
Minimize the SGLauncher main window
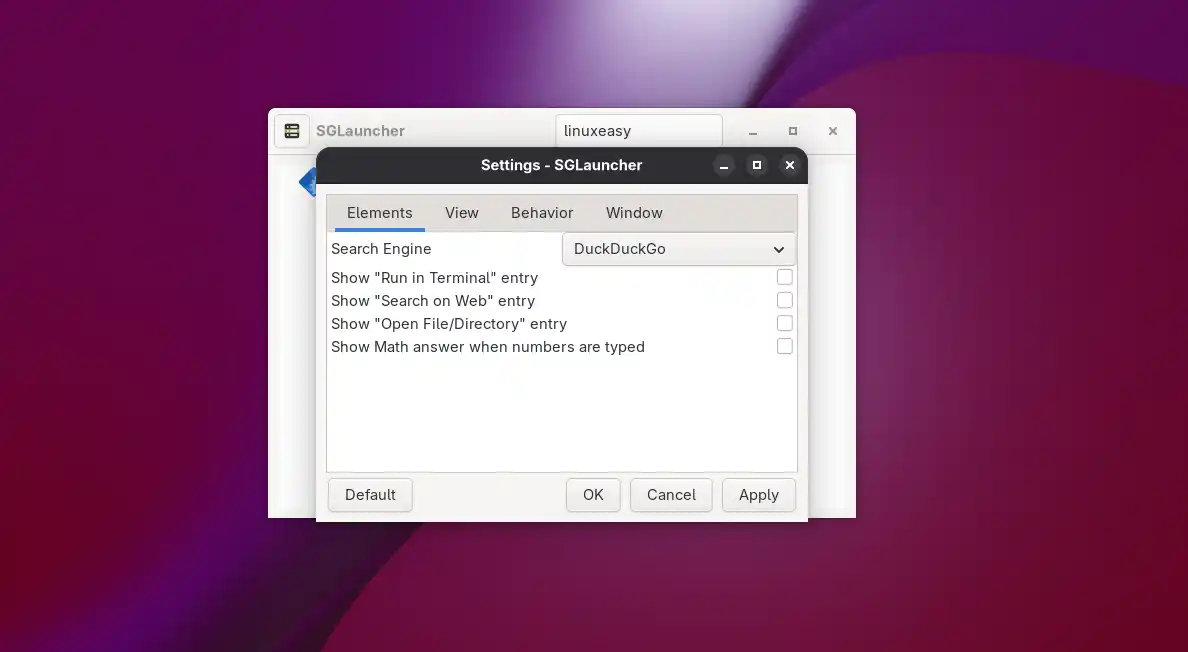pyautogui.click(x=753, y=131)
